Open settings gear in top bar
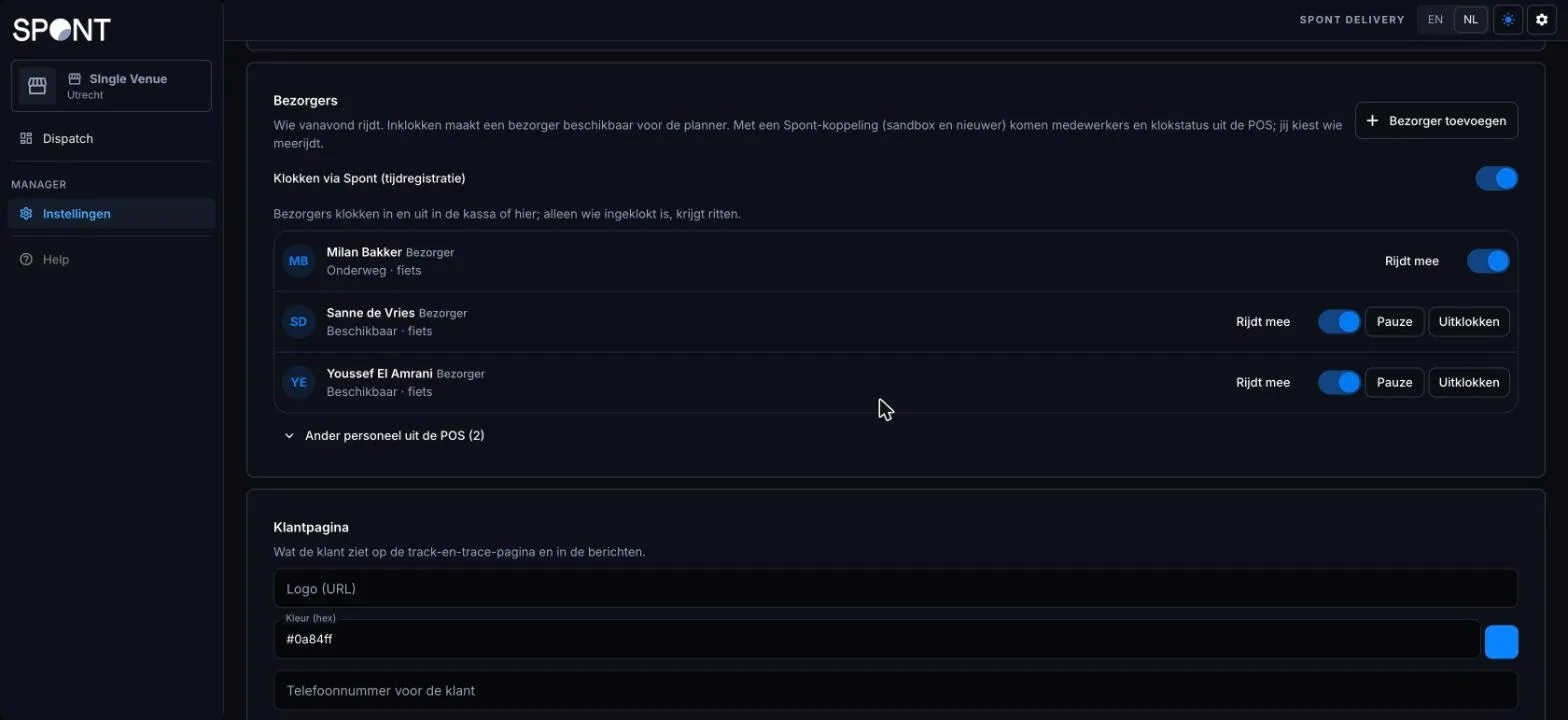The height and width of the screenshot is (720, 1568). point(1541,20)
